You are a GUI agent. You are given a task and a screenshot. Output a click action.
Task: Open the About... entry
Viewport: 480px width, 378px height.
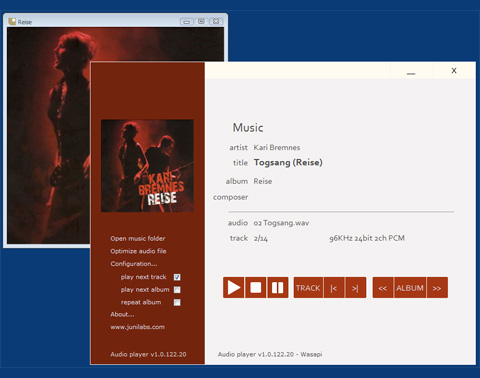(122, 314)
